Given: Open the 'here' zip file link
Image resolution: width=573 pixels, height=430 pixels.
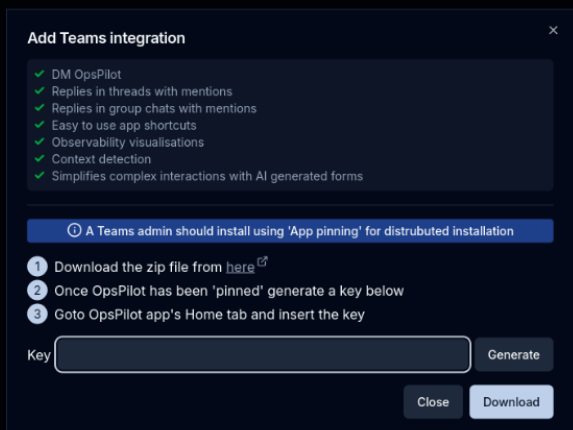Looking at the screenshot, I should pos(240,267).
